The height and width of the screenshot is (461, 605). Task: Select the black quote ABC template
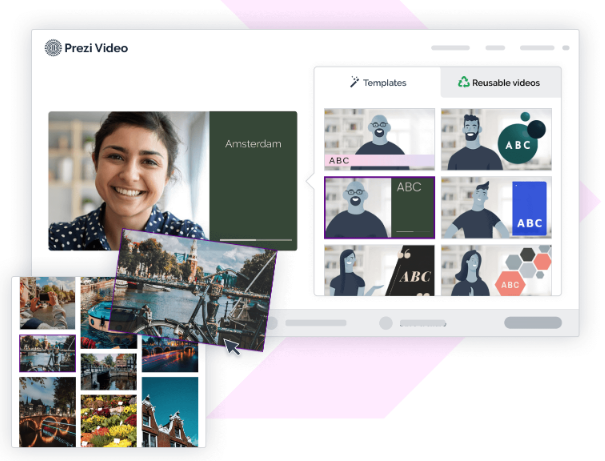[x=379, y=270]
